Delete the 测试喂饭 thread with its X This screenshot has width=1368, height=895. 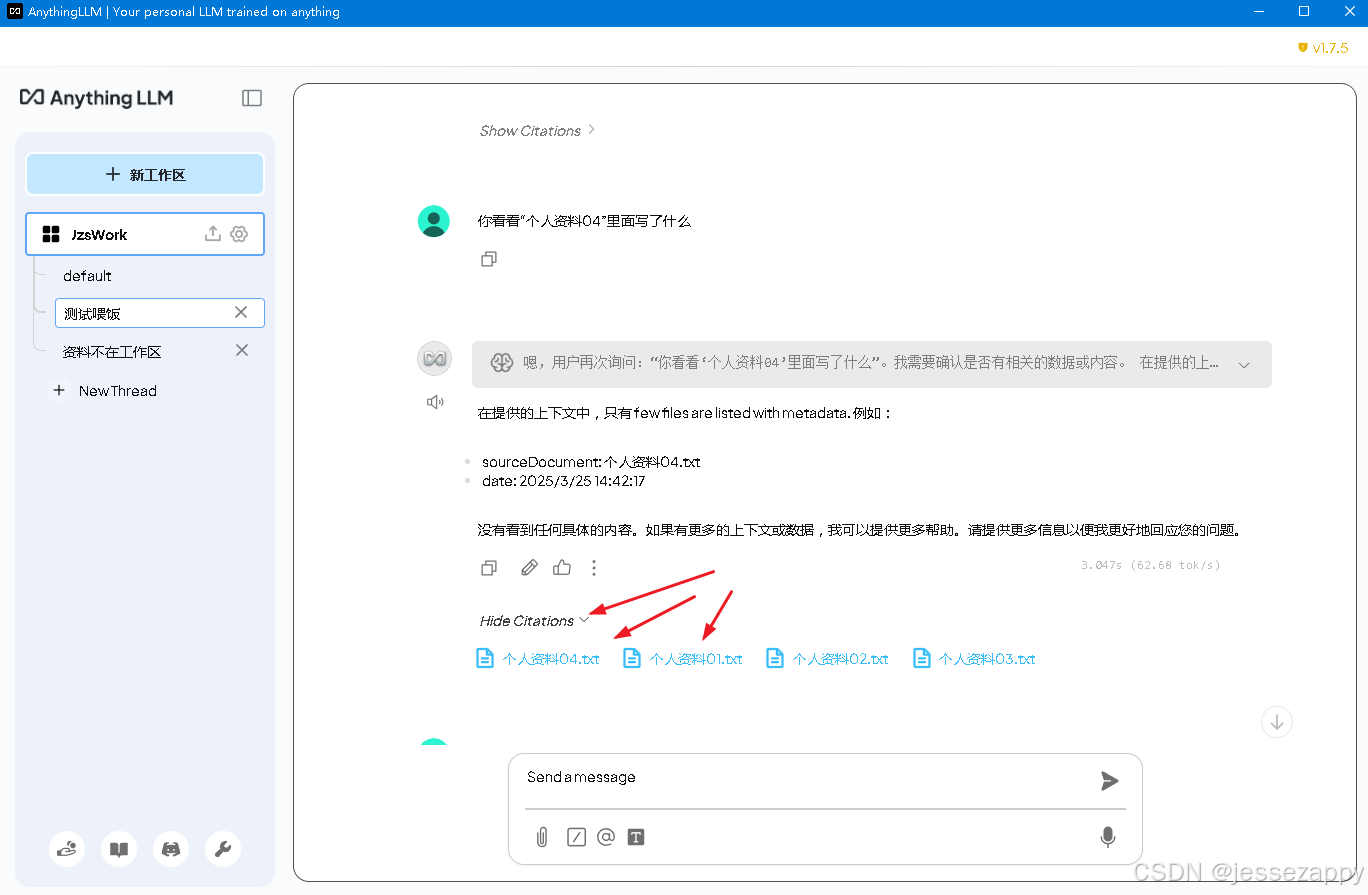click(241, 313)
